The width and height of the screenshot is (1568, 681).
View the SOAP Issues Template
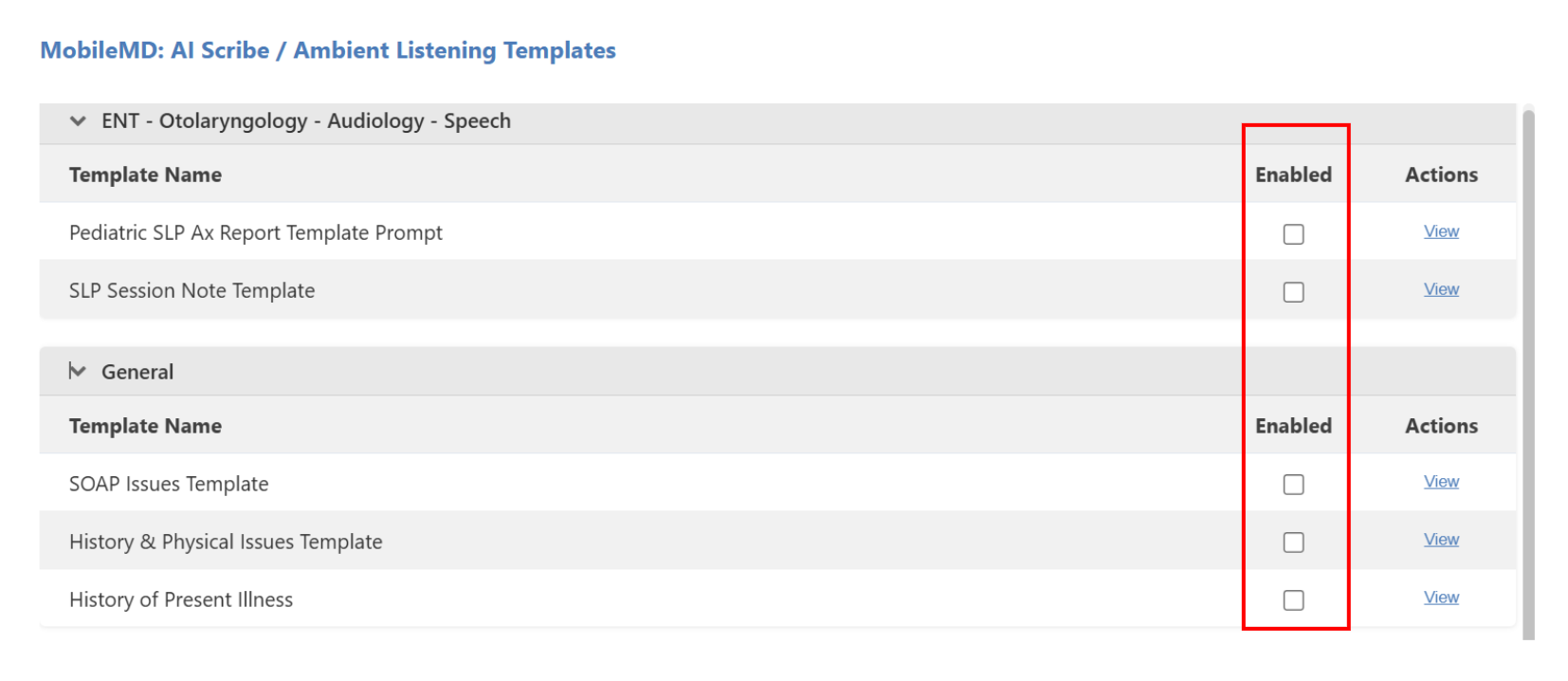(x=1440, y=482)
